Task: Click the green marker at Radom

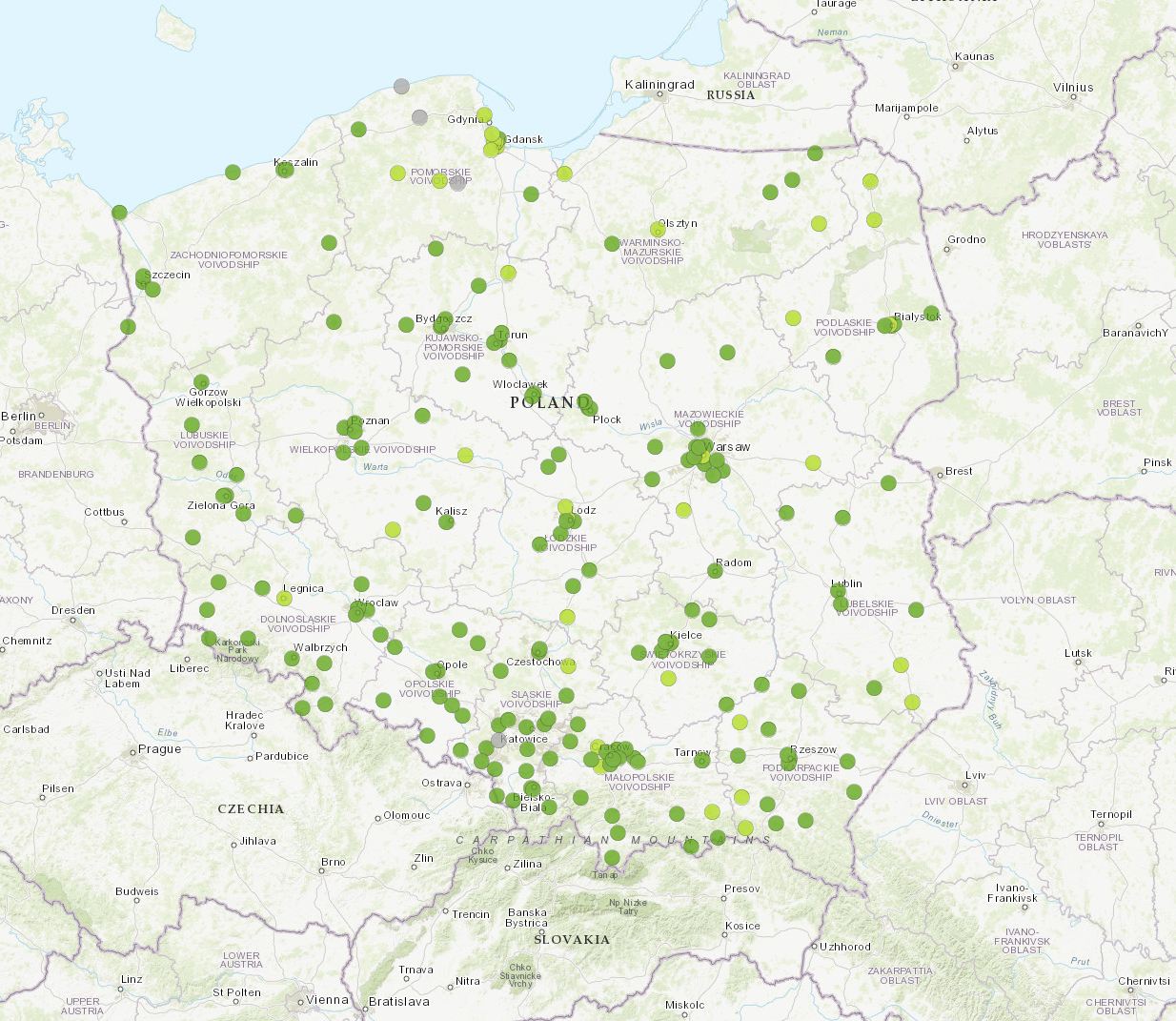Action: click(715, 570)
